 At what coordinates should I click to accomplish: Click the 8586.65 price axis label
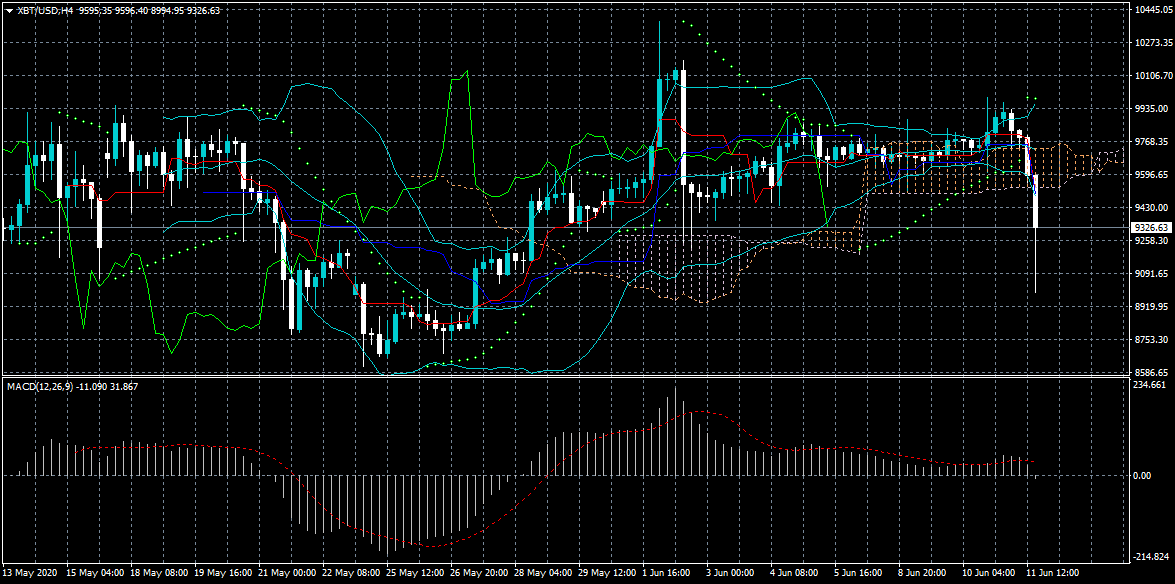1152,372
